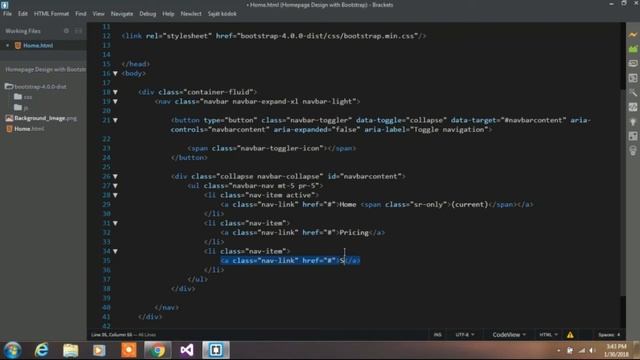Screen dimensions: 640x360
Task: Click the wand-shaped icon in the right toolbar
Action: click(x=633, y=93)
